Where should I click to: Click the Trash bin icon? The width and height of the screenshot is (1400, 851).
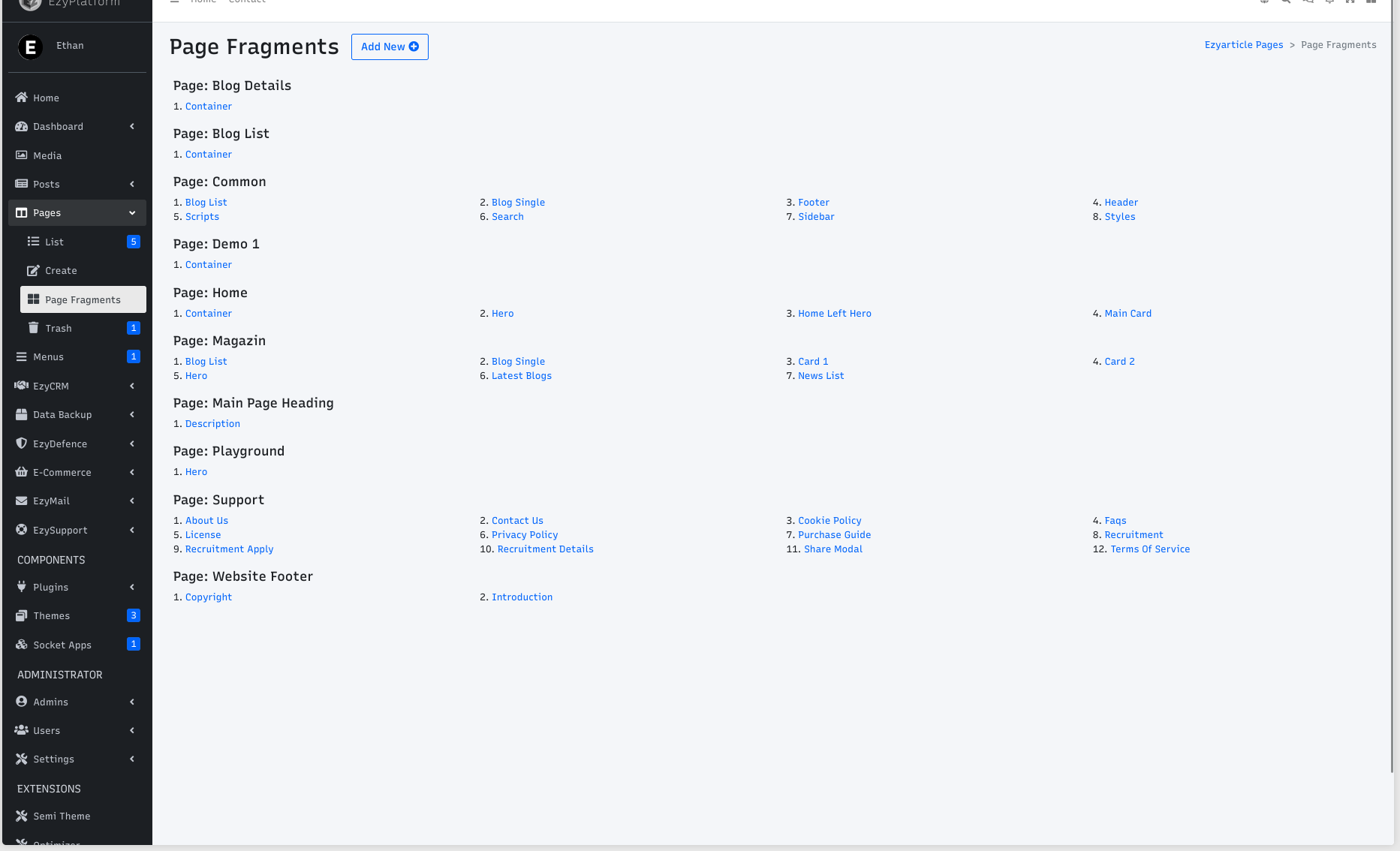pyautogui.click(x=33, y=328)
